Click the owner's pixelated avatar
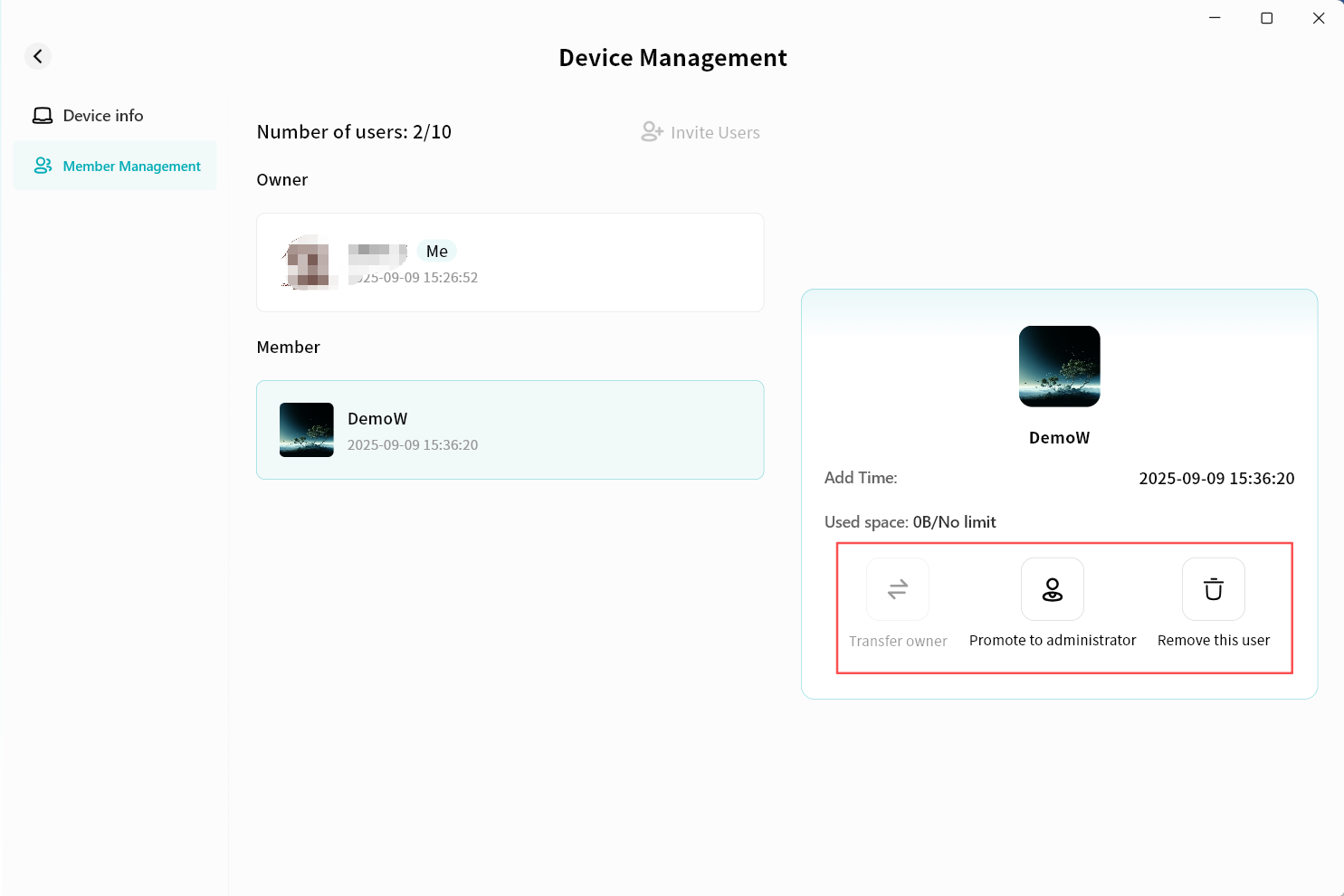Viewport: 1344px width, 896px height. click(310, 262)
